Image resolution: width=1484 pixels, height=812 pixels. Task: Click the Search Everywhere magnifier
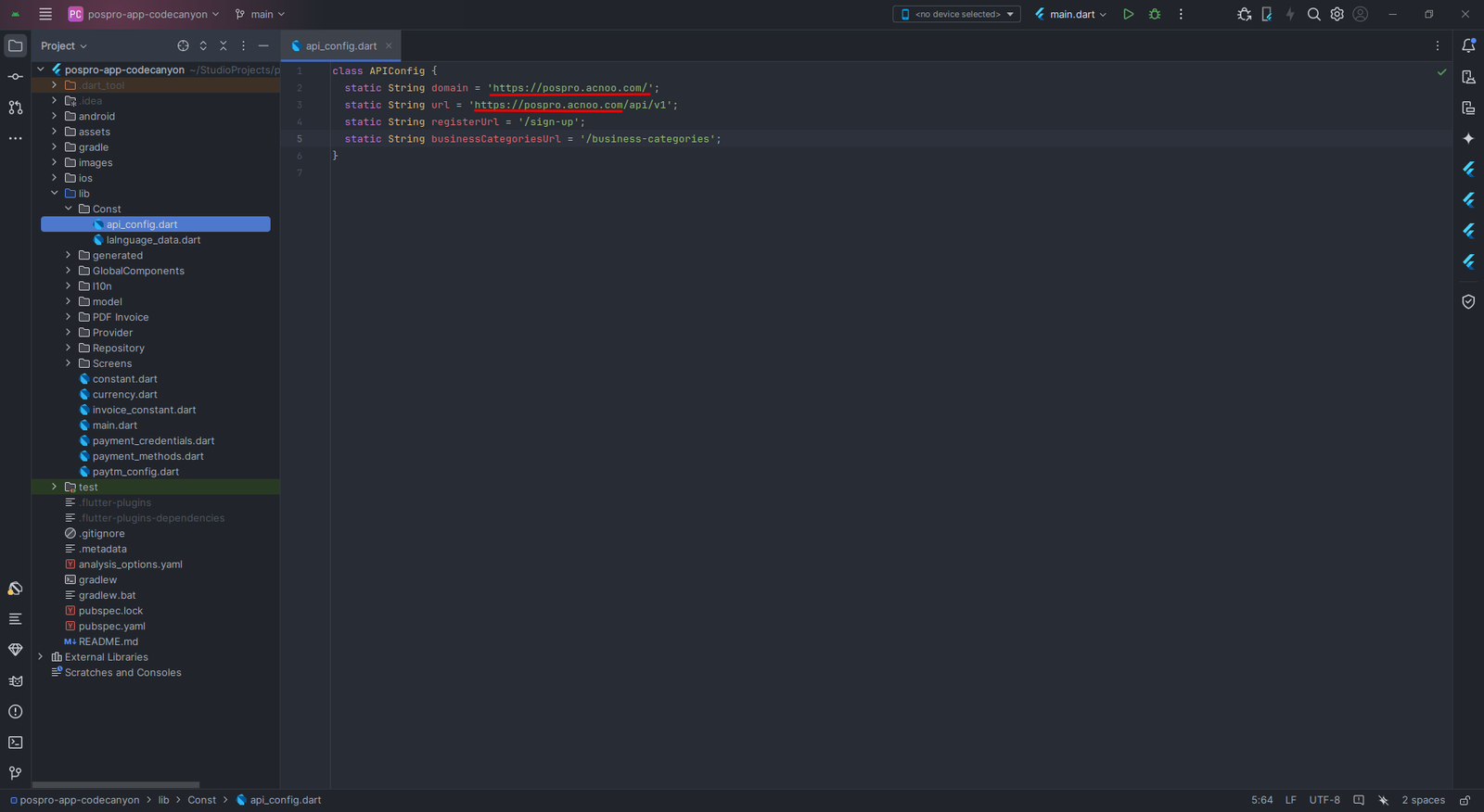click(1313, 14)
